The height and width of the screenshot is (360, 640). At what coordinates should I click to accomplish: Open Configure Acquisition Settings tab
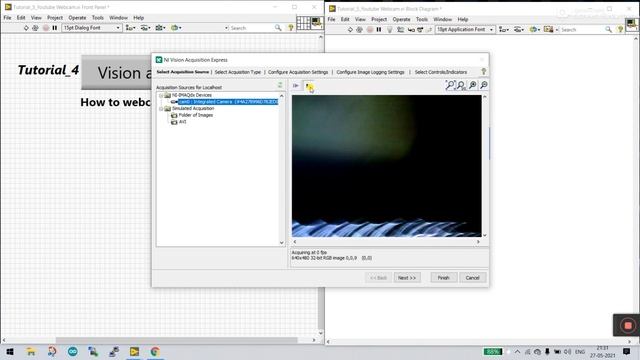[298, 72]
